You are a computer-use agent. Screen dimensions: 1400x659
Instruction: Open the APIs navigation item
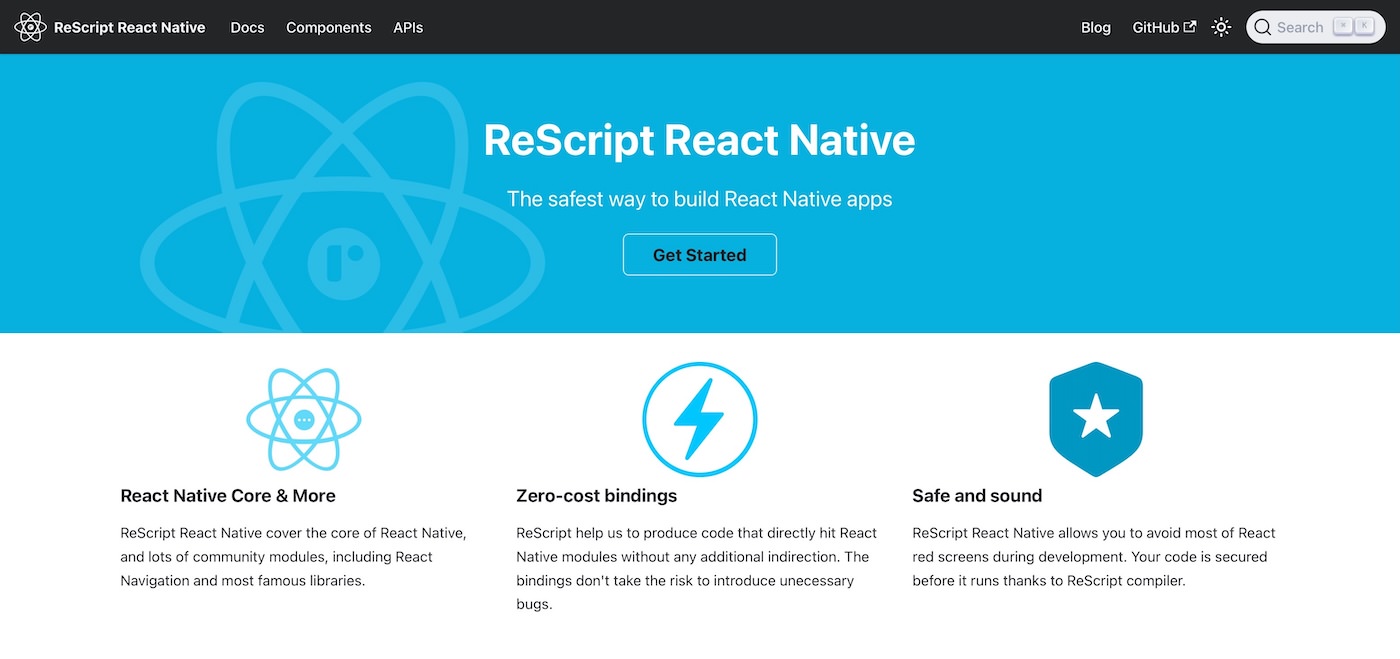(x=408, y=27)
